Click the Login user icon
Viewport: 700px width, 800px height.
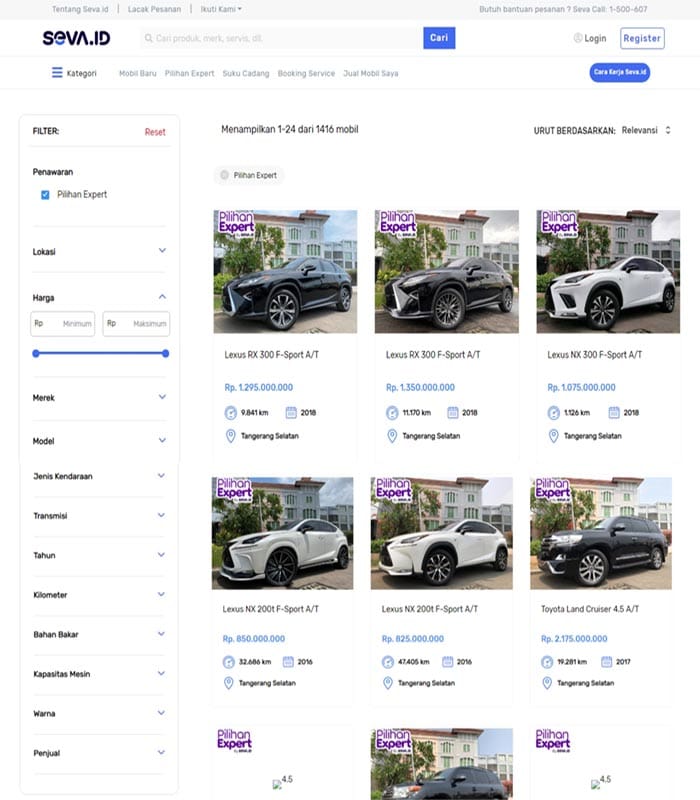(578, 38)
